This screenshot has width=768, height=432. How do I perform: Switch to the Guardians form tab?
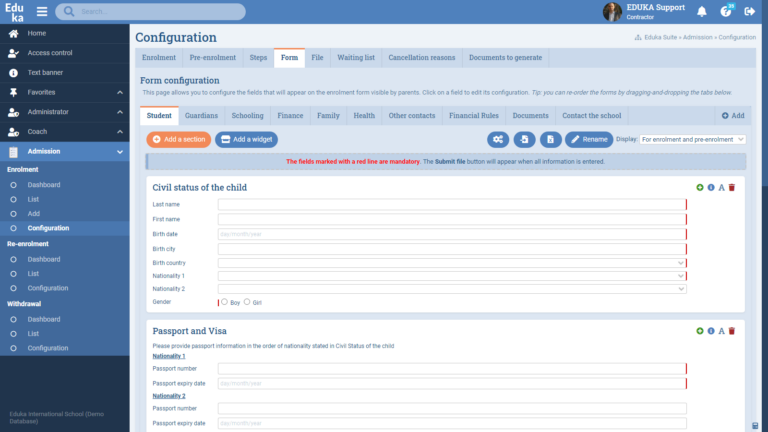coord(201,116)
